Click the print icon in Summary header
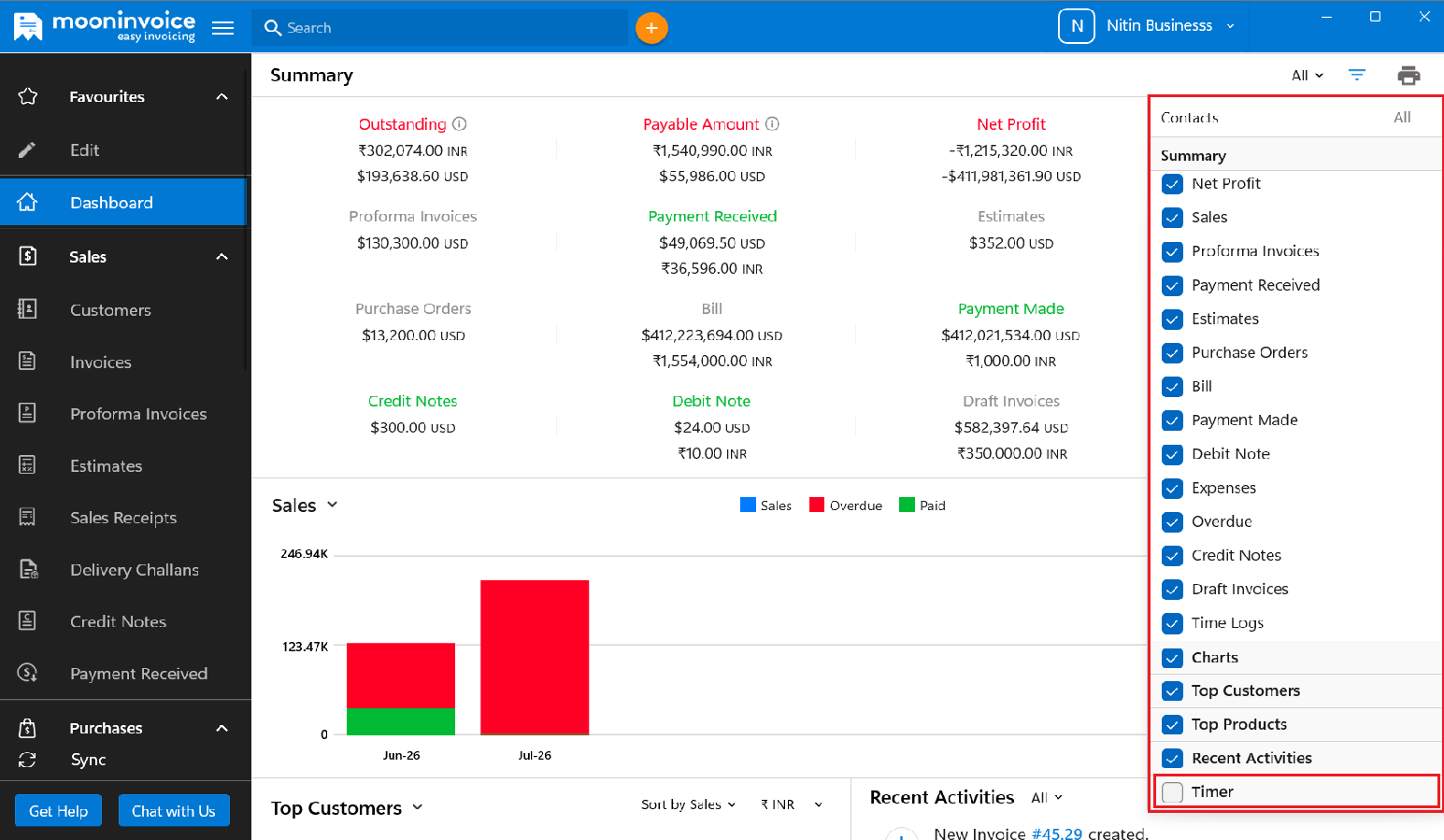Viewport: 1444px width, 840px height. [1408, 76]
